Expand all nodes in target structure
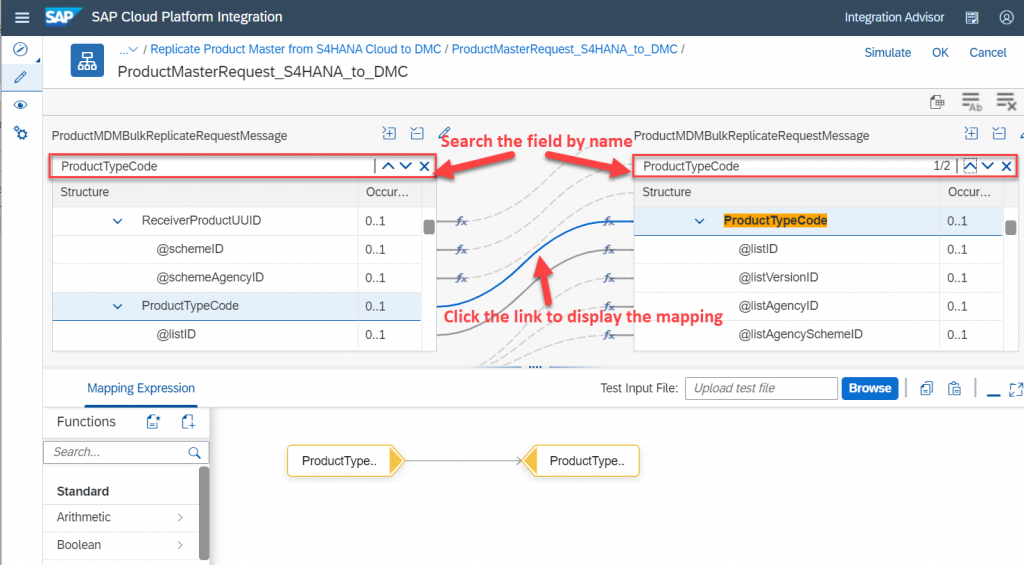The image size is (1024, 565). (971, 133)
